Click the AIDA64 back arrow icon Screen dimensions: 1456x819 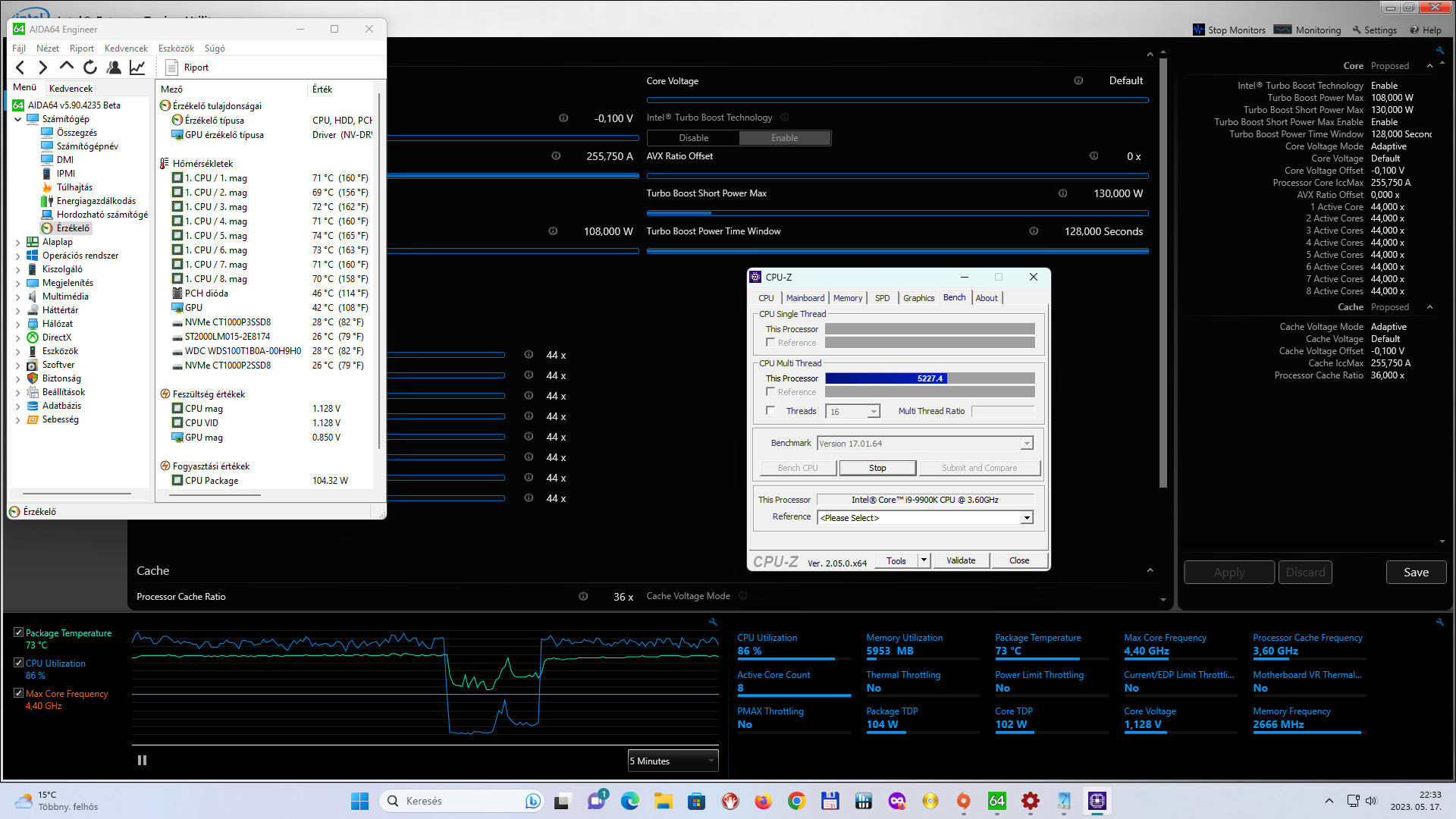pyautogui.click(x=20, y=67)
